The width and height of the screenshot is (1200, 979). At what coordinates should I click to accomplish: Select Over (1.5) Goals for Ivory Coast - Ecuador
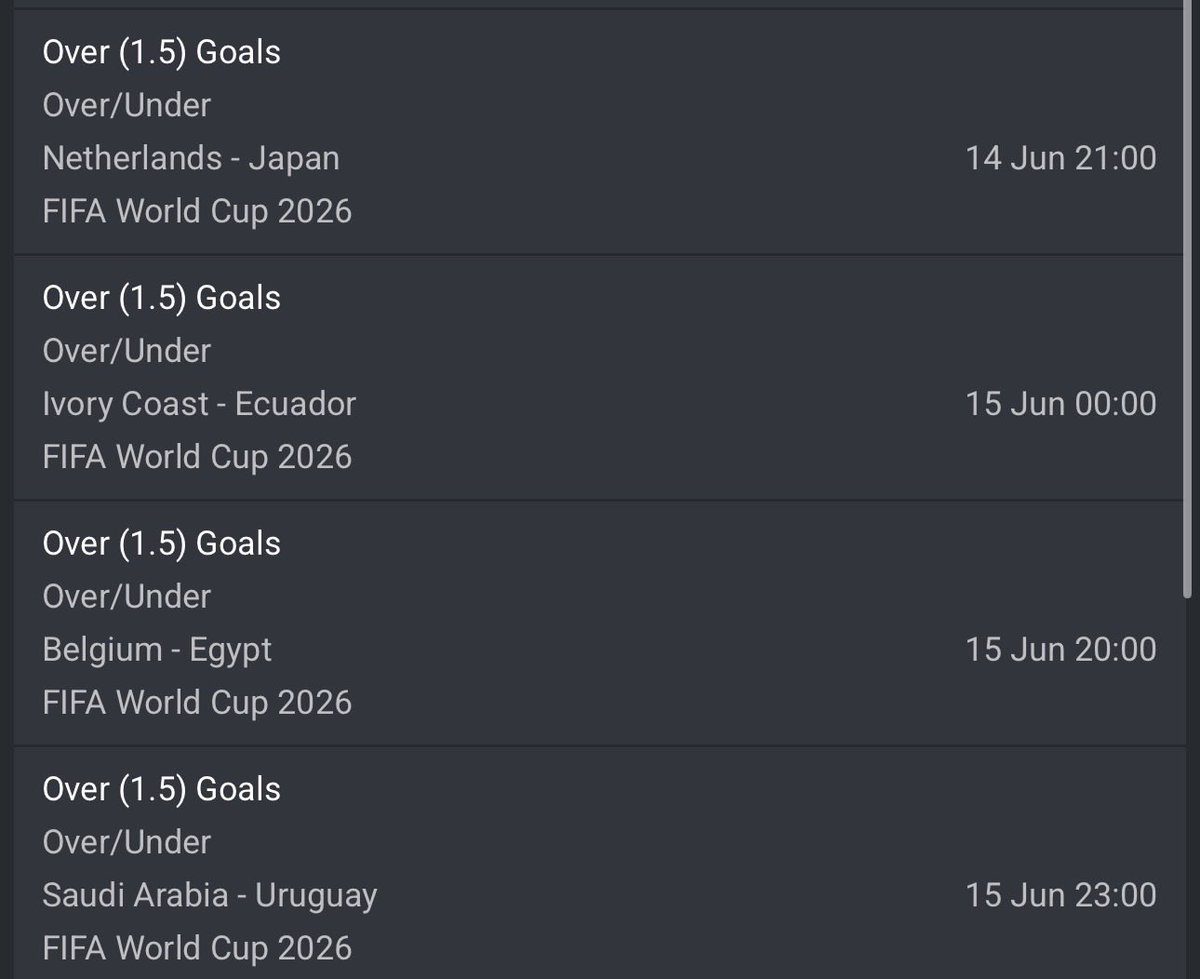coord(161,298)
